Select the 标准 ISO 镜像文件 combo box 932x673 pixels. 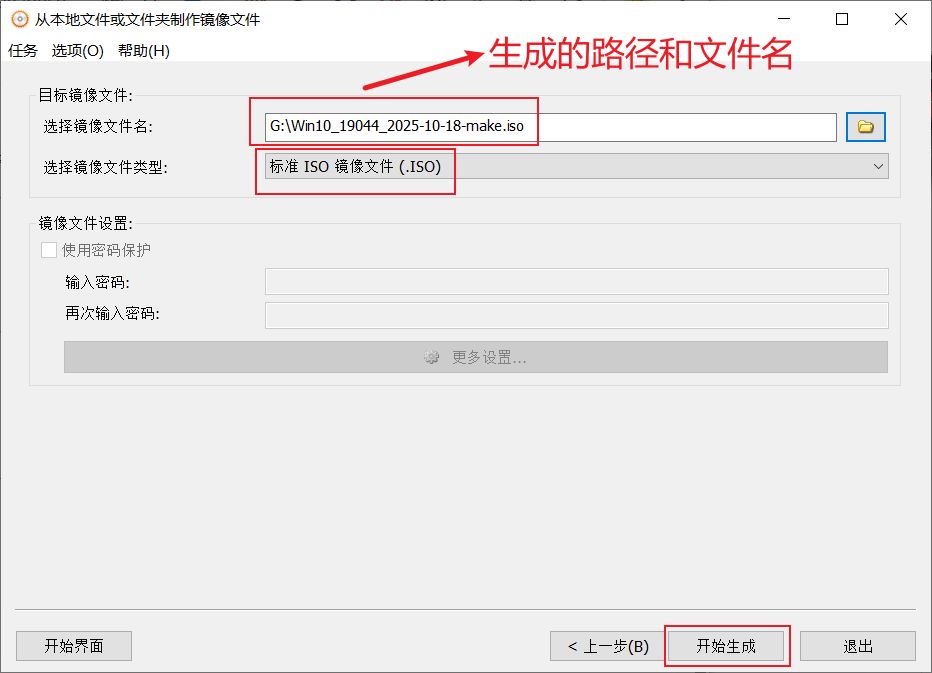click(x=570, y=167)
